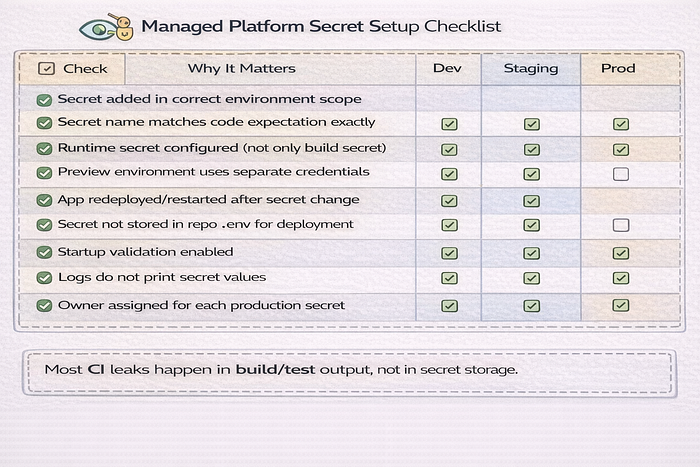Check Prod box for 'Secret not stored in repo .env'
Viewport: 700px width, 467px height.
[621, 225]
